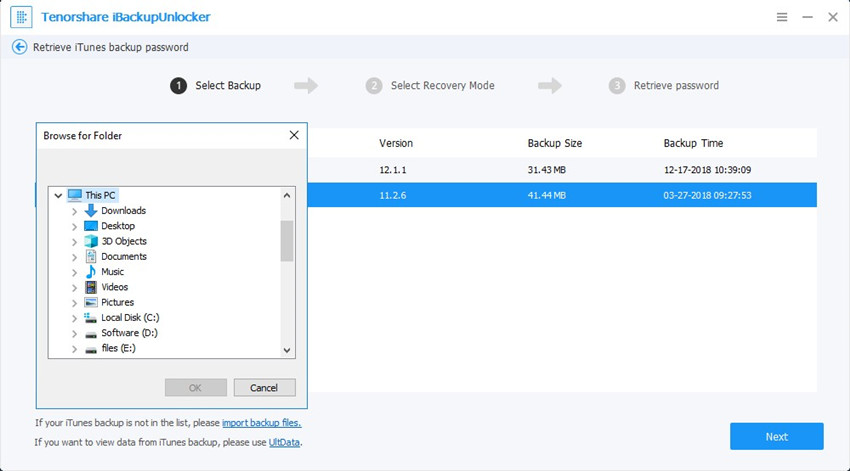Click the 31.43 MB size cell
850x471 pixels.
pyautogui.click(x=546, y=170)
